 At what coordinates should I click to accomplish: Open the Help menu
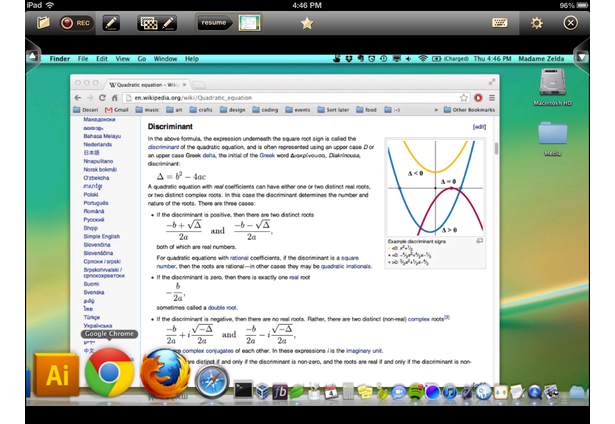pos(192,59)
